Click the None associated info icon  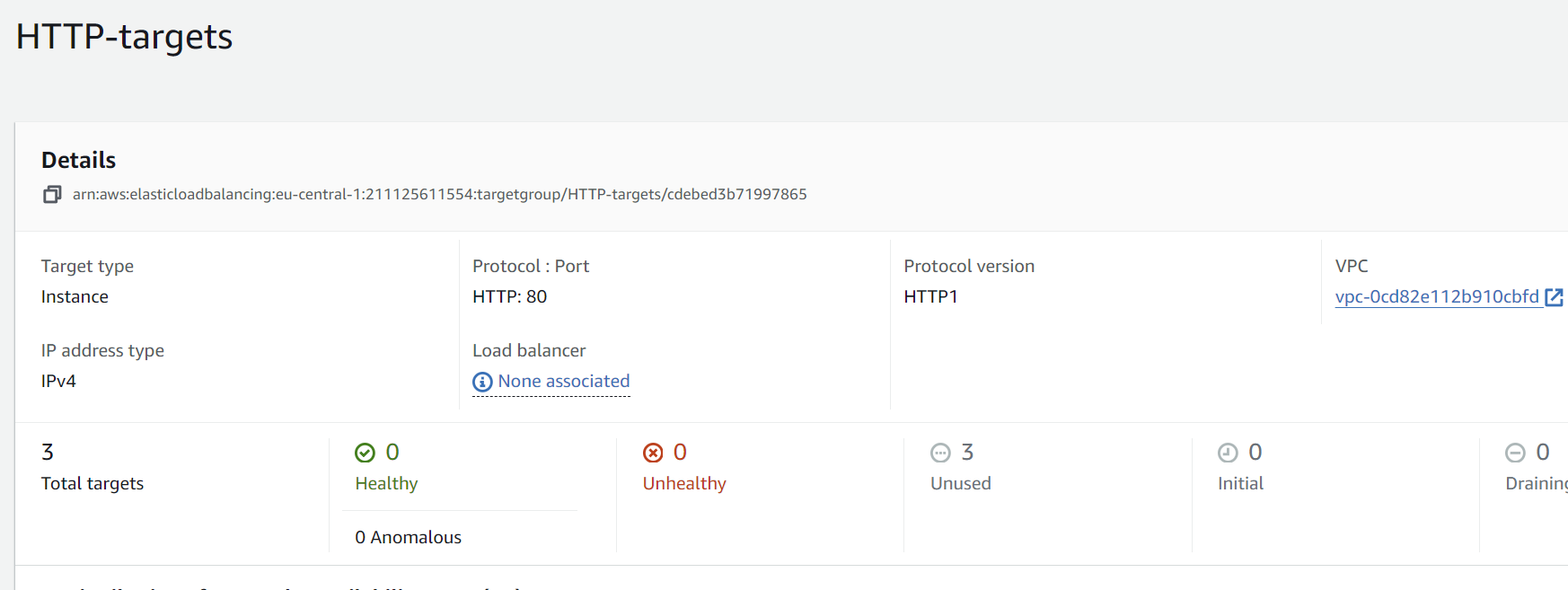482,383
